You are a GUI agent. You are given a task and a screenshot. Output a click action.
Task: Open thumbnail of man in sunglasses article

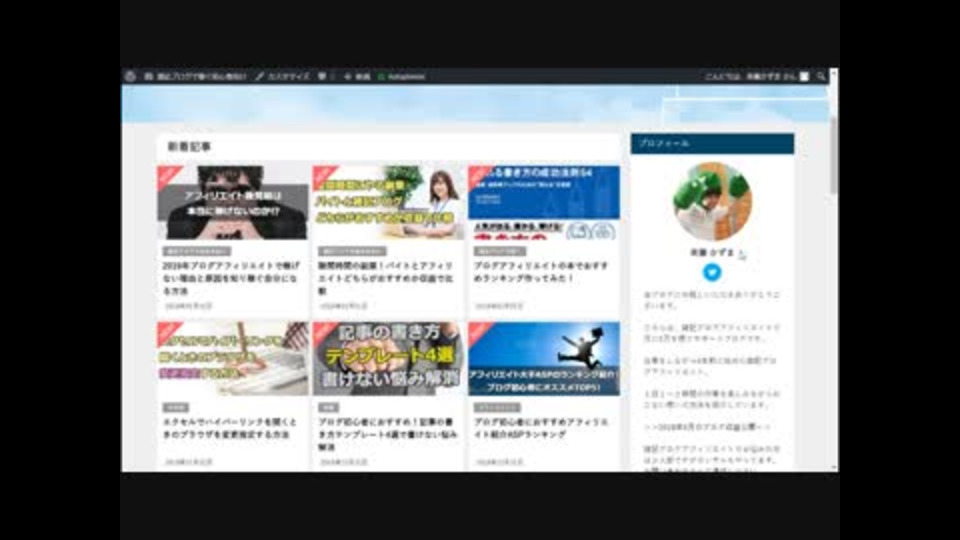(233, 202)
